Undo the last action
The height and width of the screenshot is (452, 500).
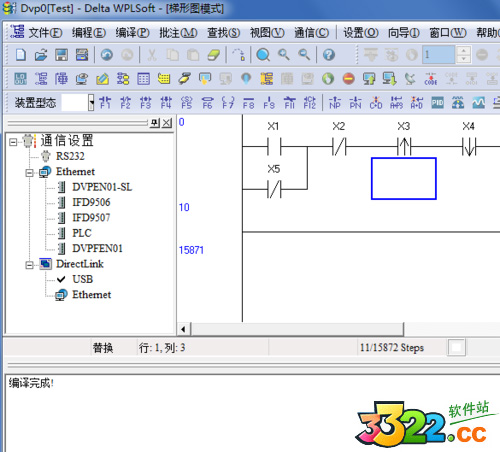(107, 55)
